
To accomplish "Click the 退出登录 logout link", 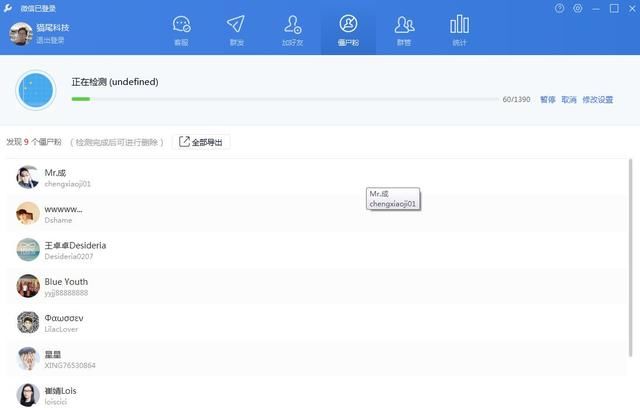I will (50, 40).
